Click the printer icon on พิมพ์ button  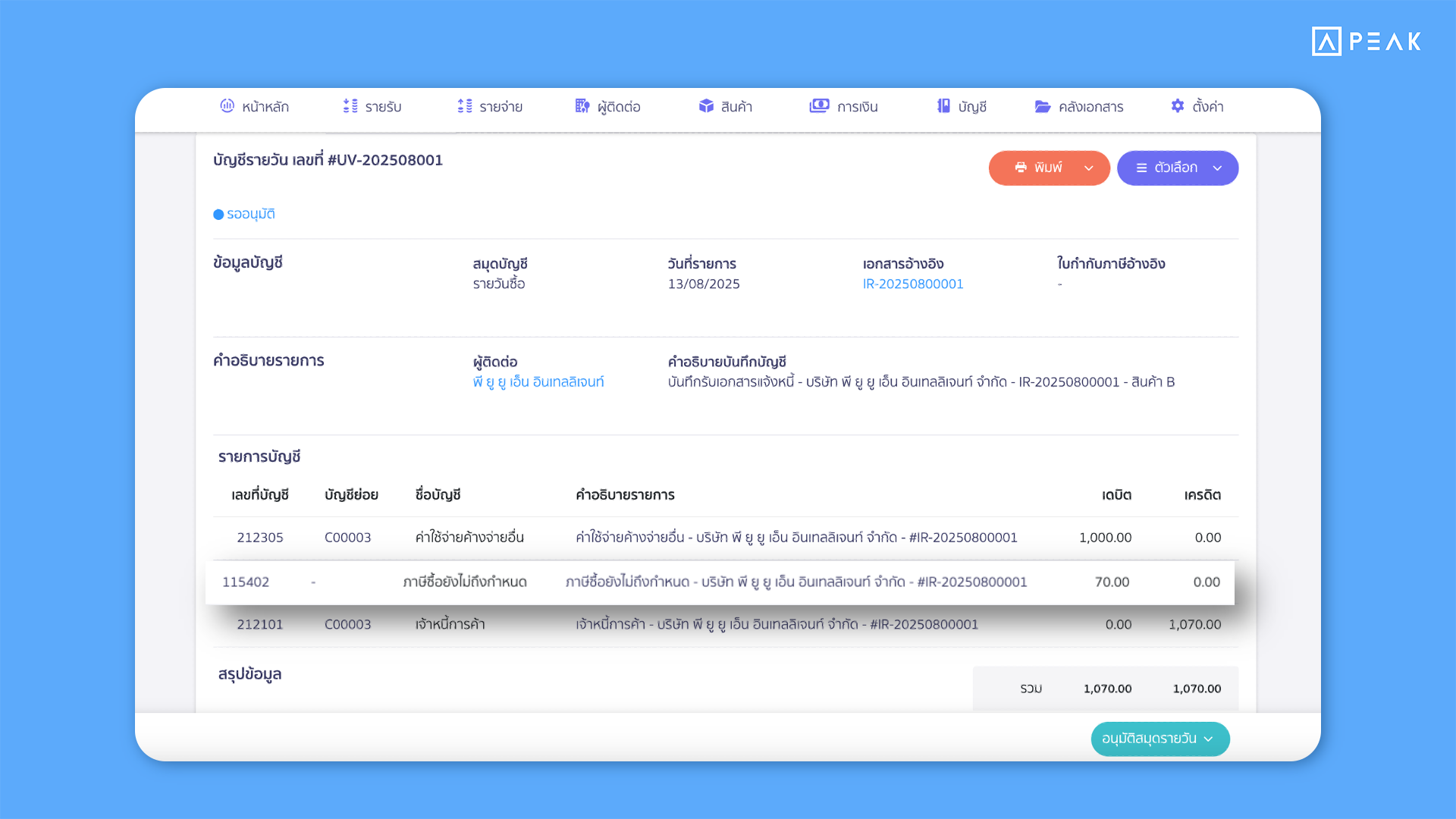pos(1021,168)
